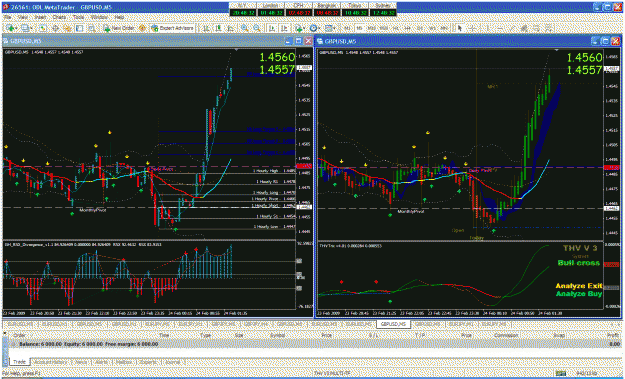Switch to the News terminal tab
The height and width of the screenshot is (379, 625).
point(81,362)
